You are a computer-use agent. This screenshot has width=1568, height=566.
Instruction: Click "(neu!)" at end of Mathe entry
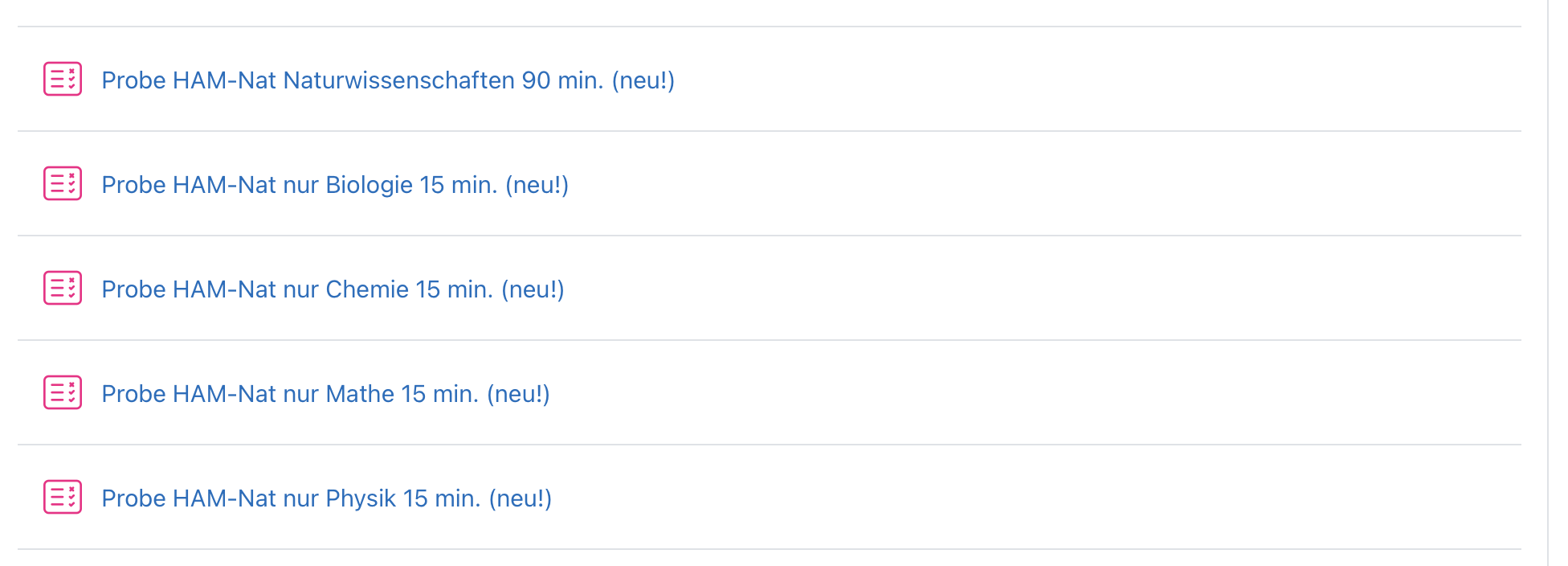pyautogui.click(x=518, y=394)
